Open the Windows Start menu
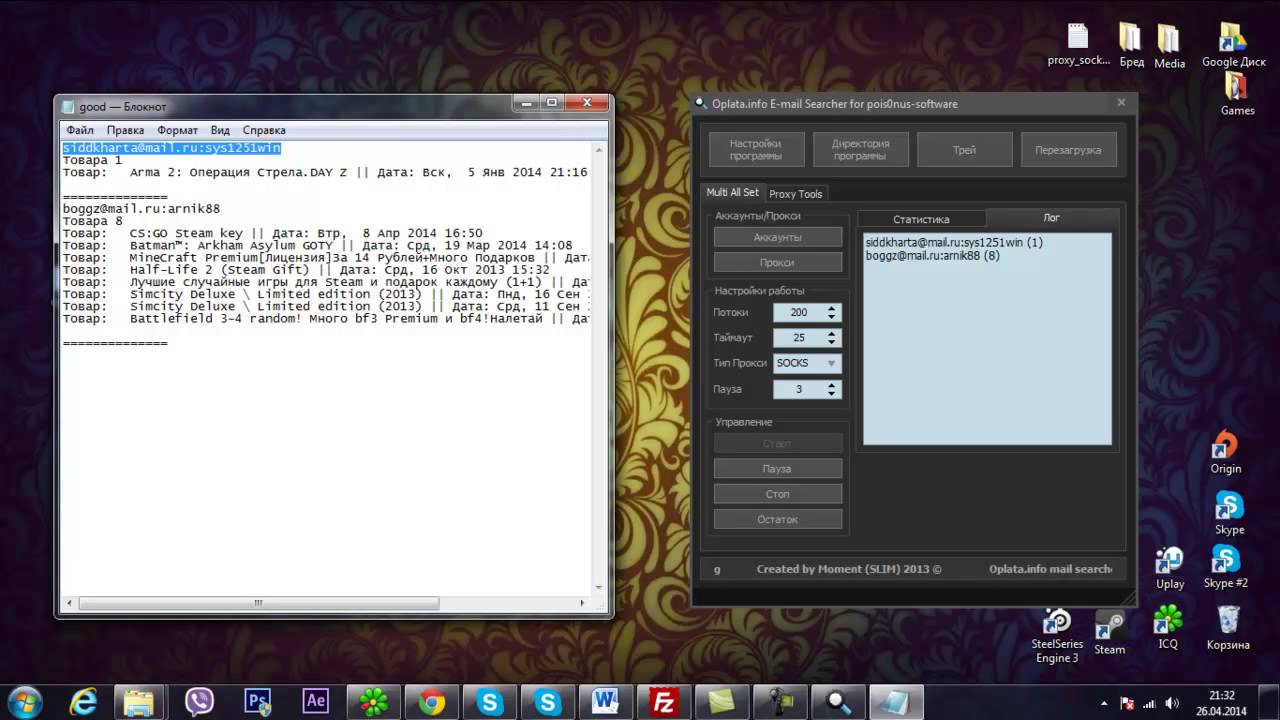Image resolution: width=1280 pixels, height=720 pixels. point(24,702)
